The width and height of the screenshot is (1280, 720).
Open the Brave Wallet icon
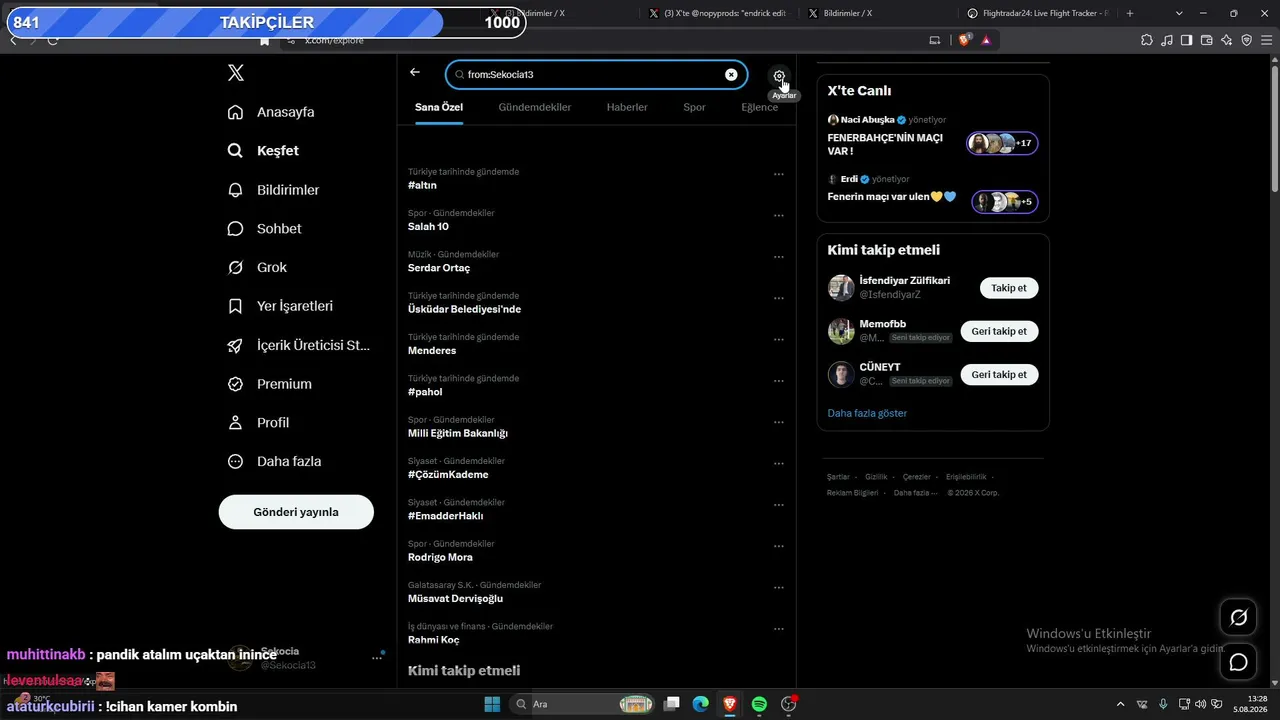coord(1207,40)
